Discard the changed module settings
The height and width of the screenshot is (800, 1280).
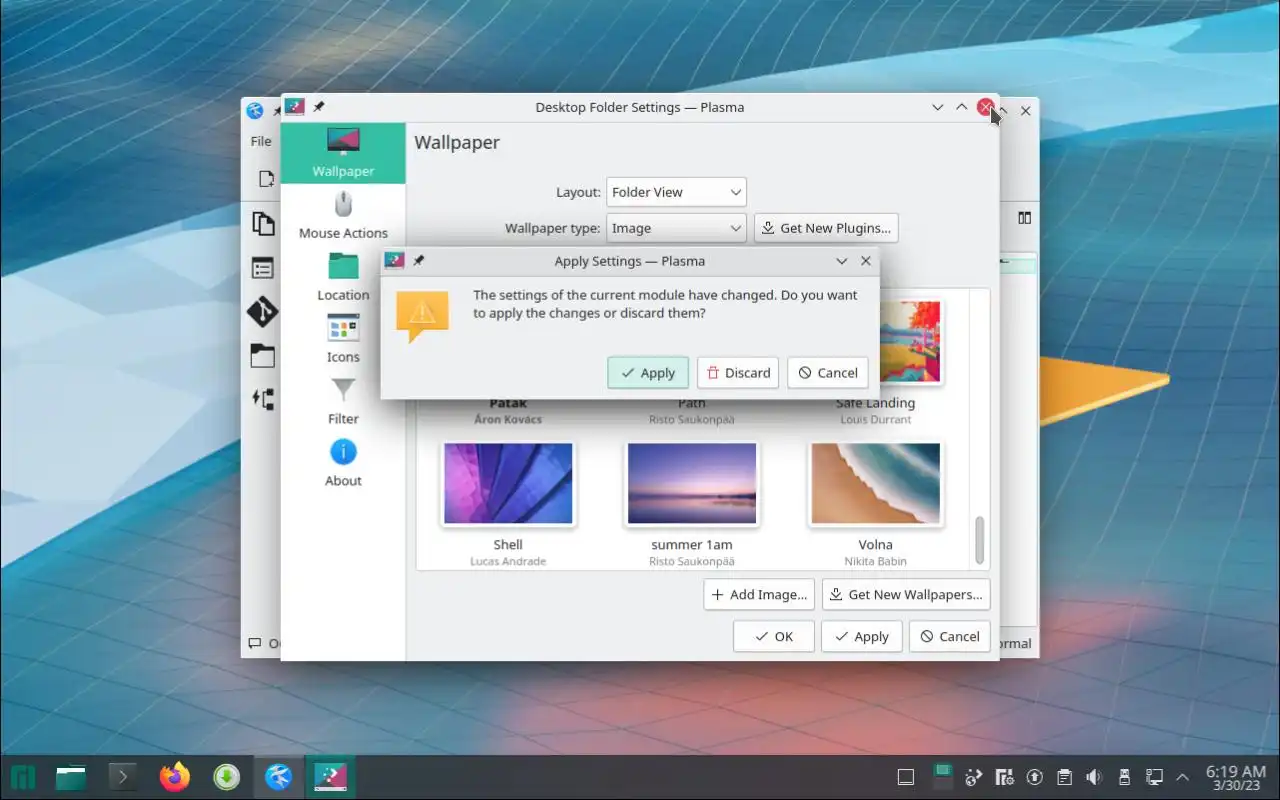[x=738, y=373]
